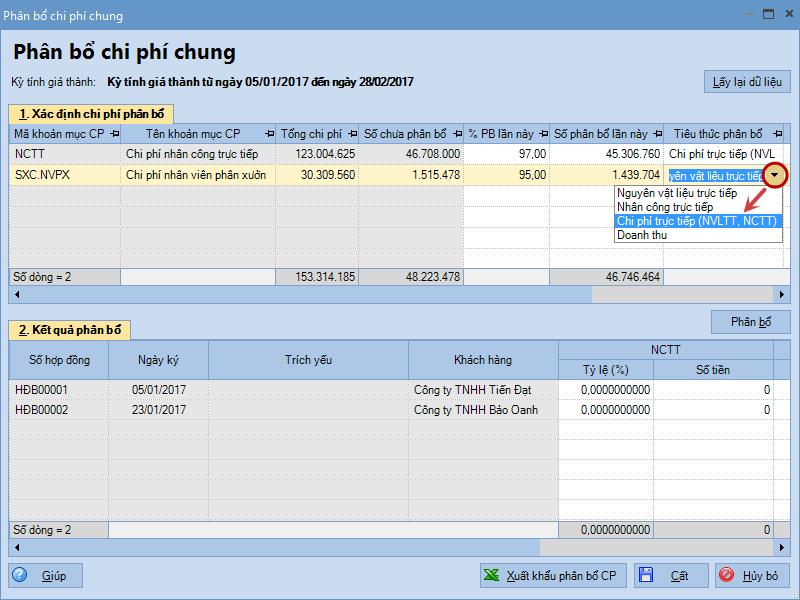Image resolution: width=800 pixels, height=600 pixels.
Task: Pin the Mã khoản mục CP column
Action: coord(114,134)
